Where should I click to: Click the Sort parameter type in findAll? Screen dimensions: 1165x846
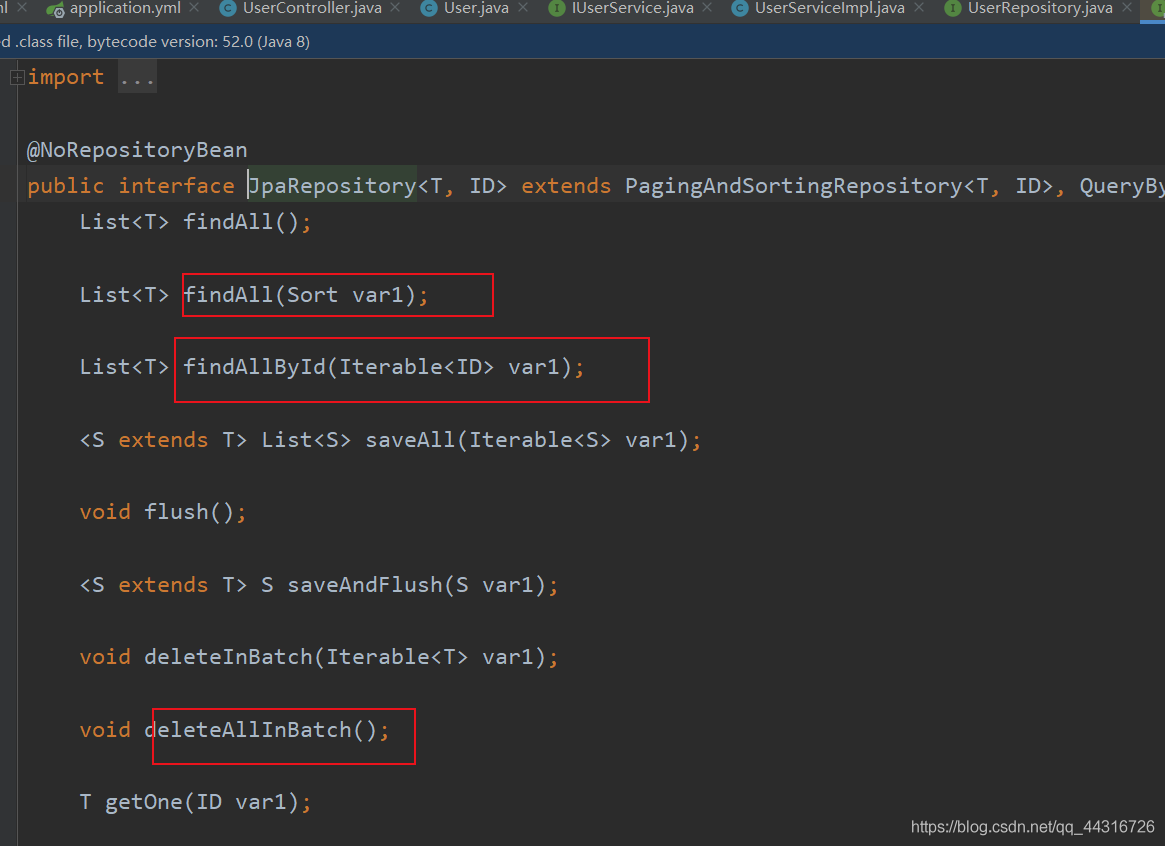[313, 295]
